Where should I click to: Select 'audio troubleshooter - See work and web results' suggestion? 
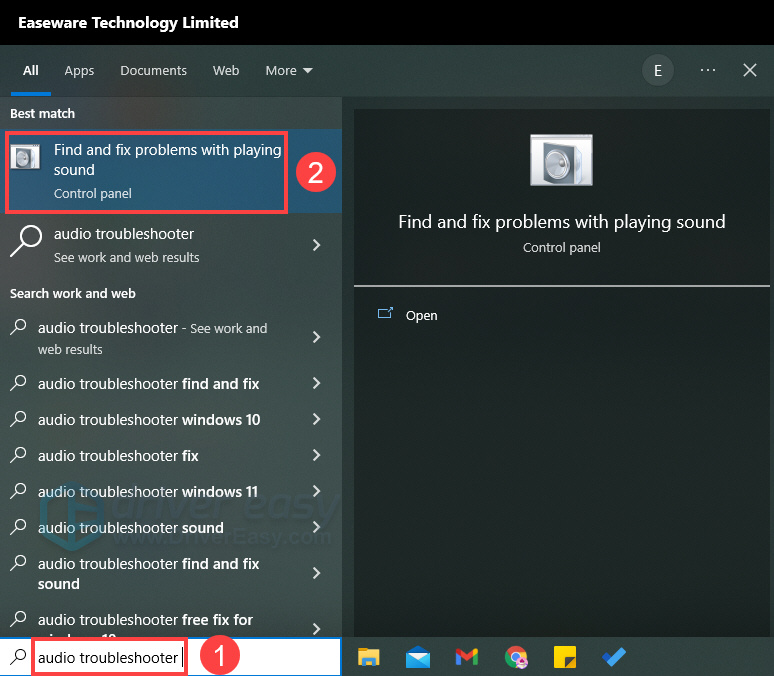pyautogui.click(x=171, y=338)
